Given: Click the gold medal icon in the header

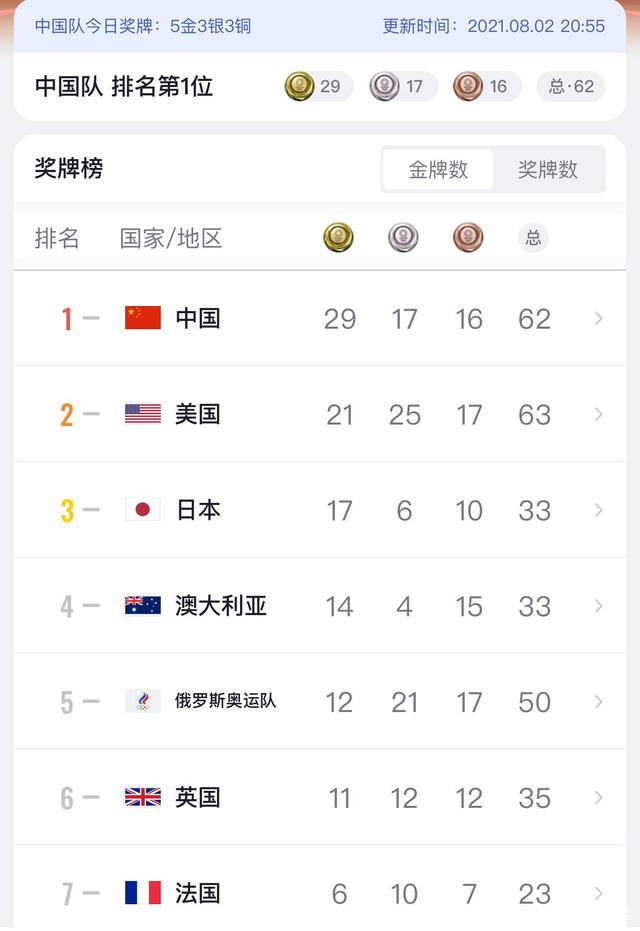Looking at the screenshot, I should click(x=300, y=87).
